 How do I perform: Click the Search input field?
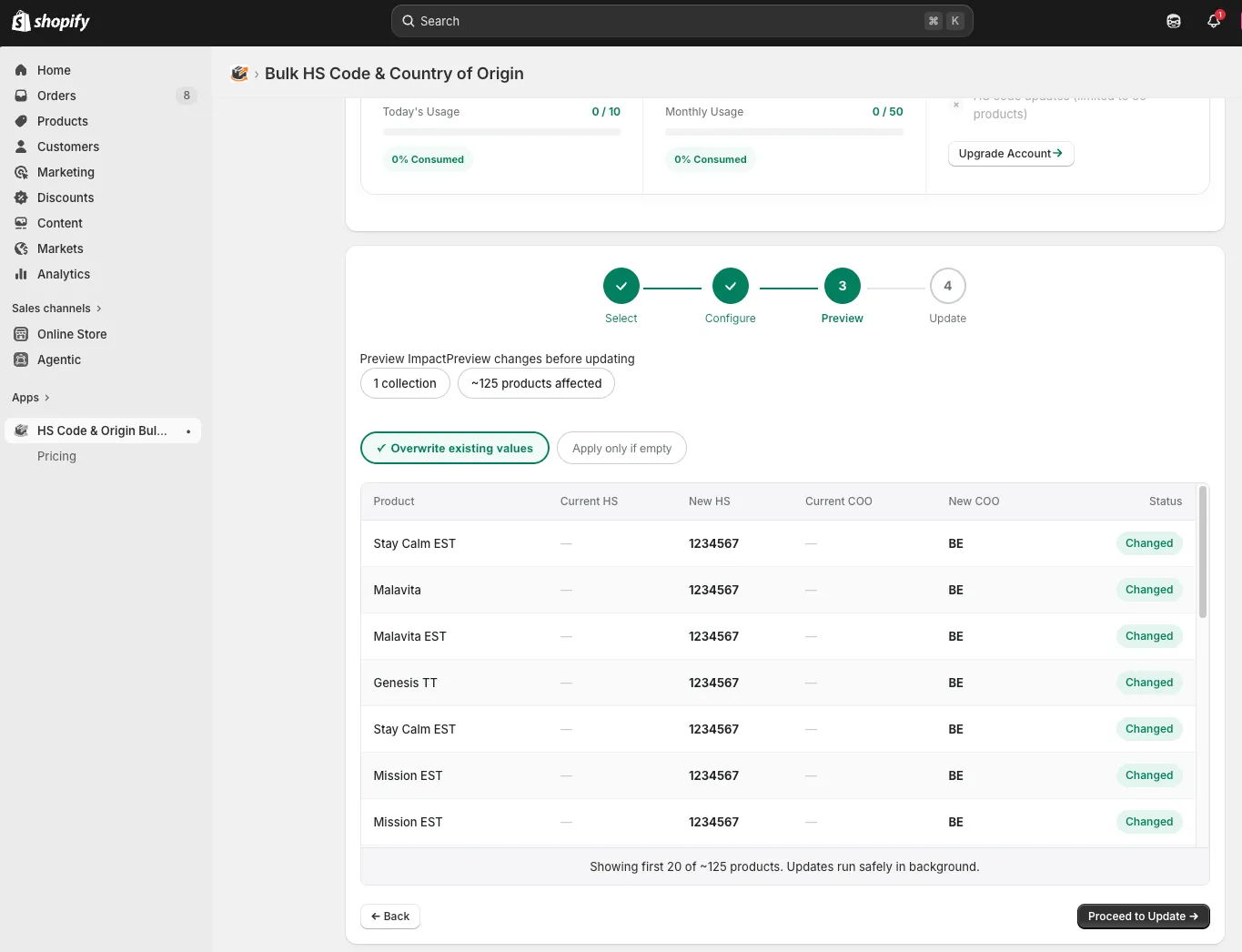pos(682,21)
